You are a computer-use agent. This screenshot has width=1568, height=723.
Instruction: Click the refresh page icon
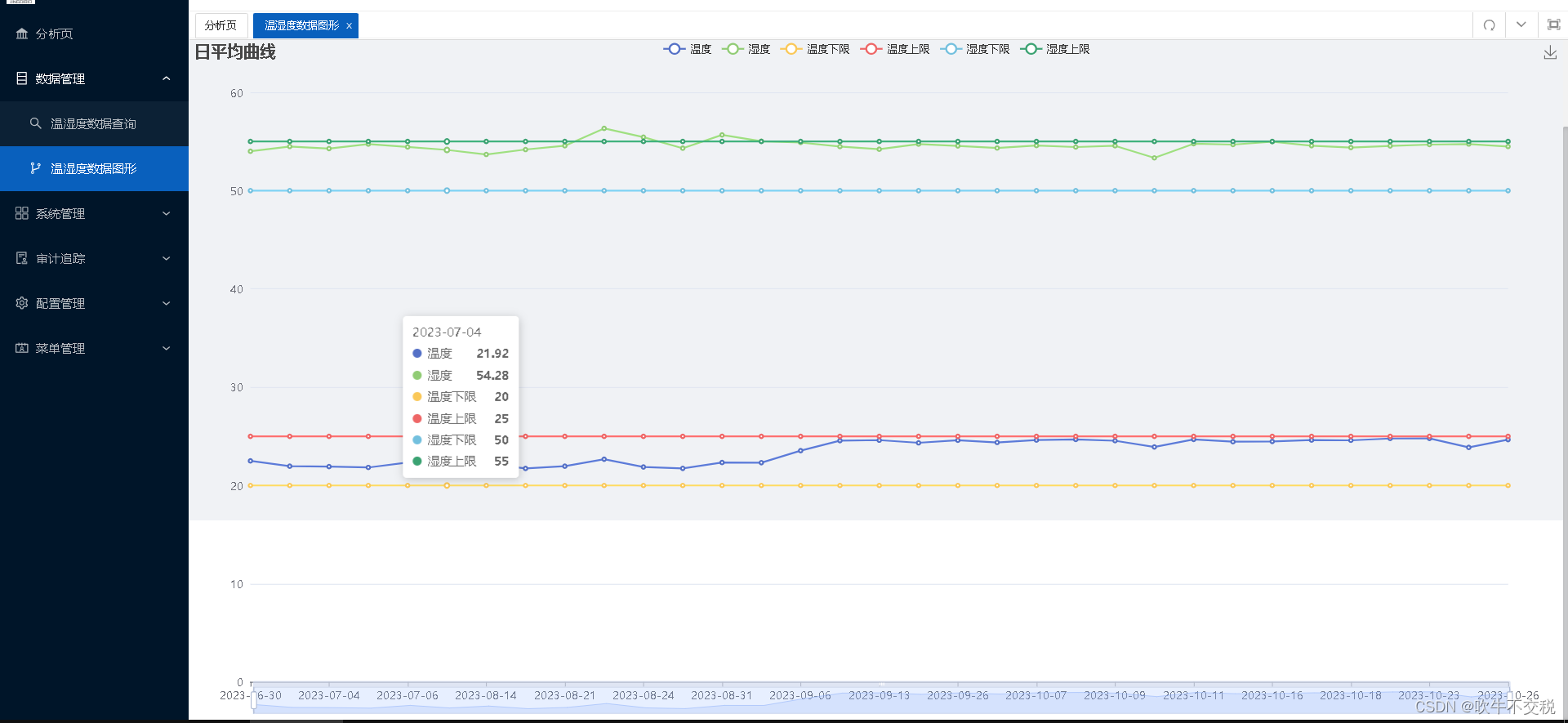1489,25
